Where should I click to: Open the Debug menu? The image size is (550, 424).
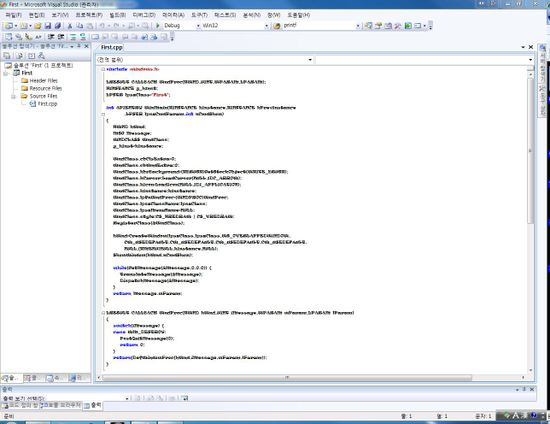coord(144,15)
